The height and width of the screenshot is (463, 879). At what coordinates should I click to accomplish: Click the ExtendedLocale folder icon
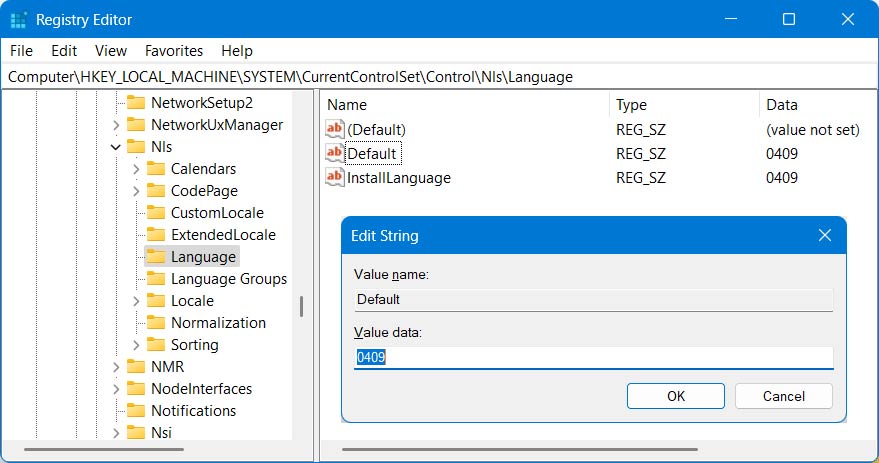click(156, 234)
